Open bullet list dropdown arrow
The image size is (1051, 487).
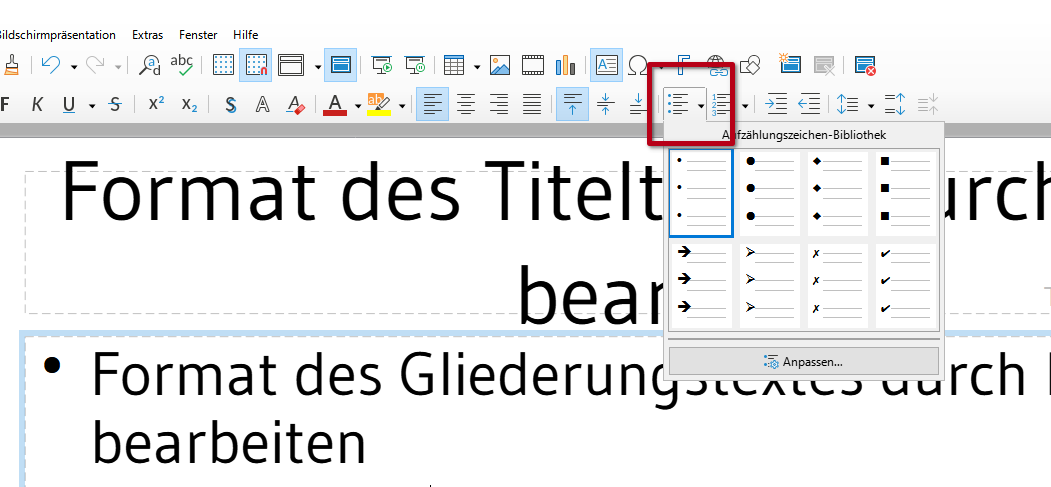coord(700,105)
